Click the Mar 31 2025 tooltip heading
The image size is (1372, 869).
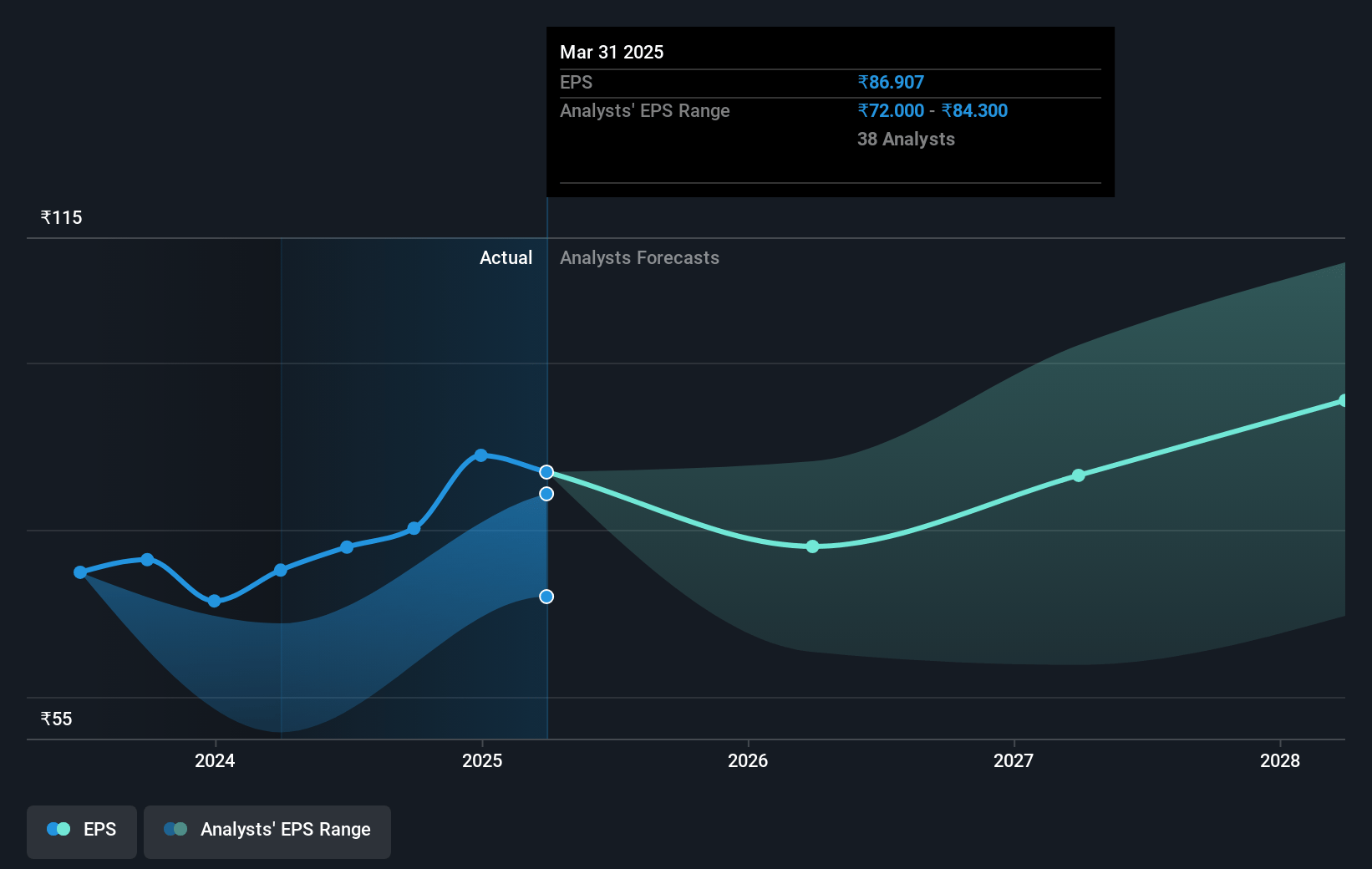point(612,53)
